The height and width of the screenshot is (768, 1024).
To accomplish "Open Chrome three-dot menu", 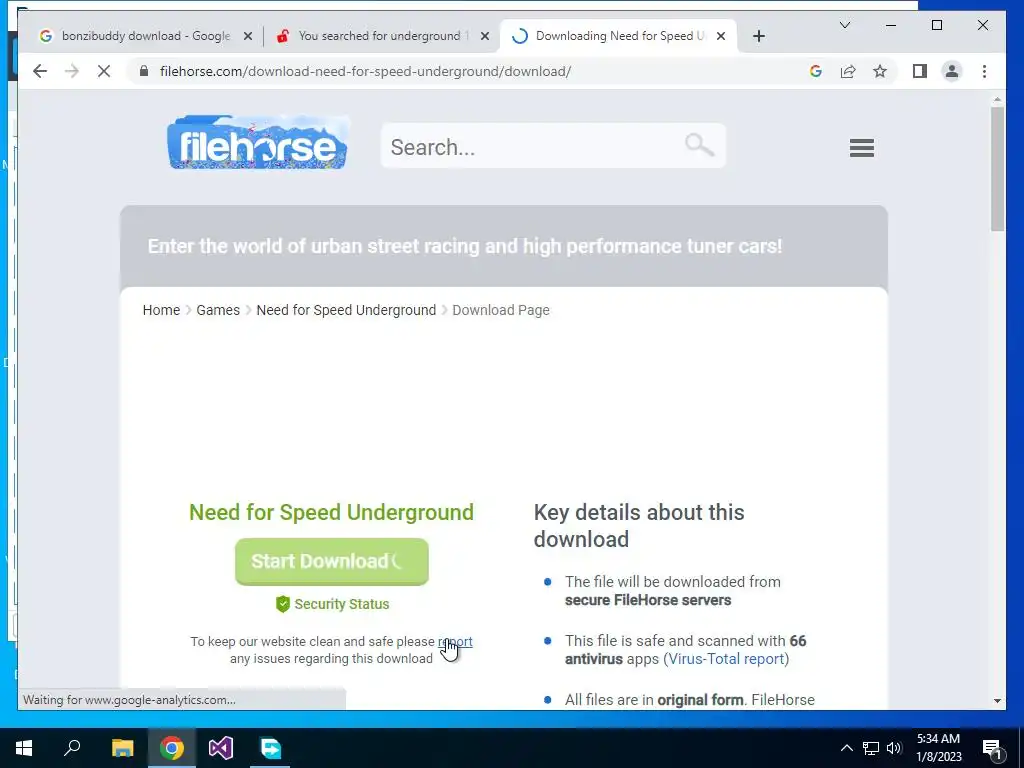I will [x=984, y=71].
